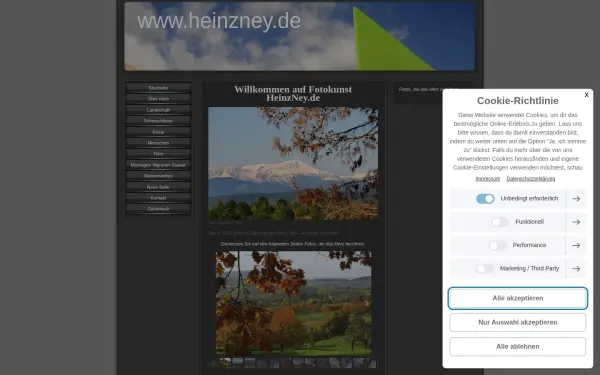Click the www.heinzney.de header title
The height and width of the screenshot is (375, 600).
[219, 21]
